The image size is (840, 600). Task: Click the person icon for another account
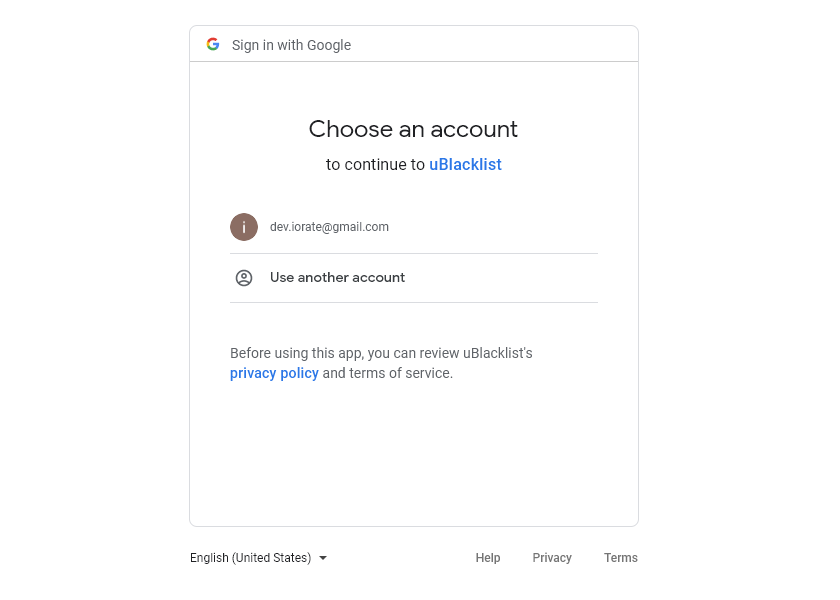coord(244,278)
